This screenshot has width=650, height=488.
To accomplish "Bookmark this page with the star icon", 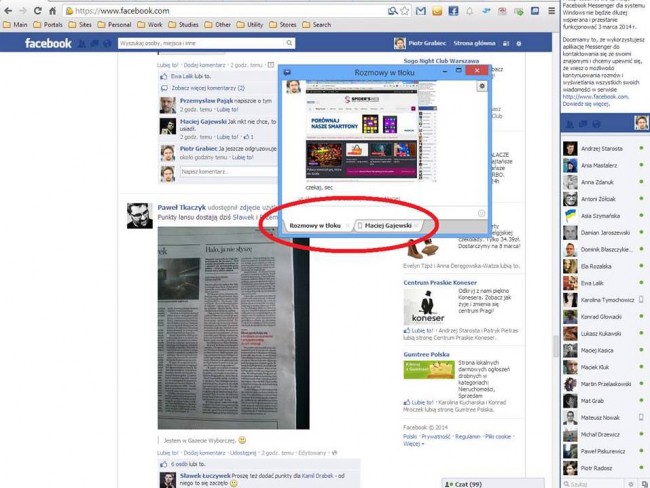I will [x=405, y=11].
